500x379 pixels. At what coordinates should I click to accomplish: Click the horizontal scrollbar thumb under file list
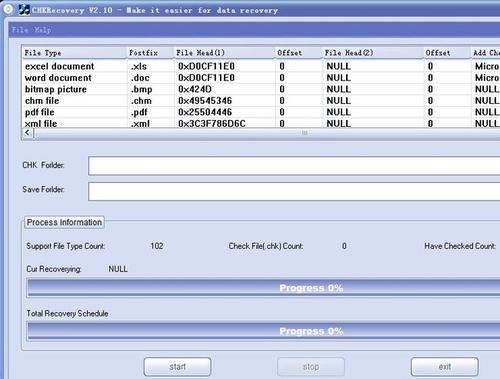[x=304, y=133]
